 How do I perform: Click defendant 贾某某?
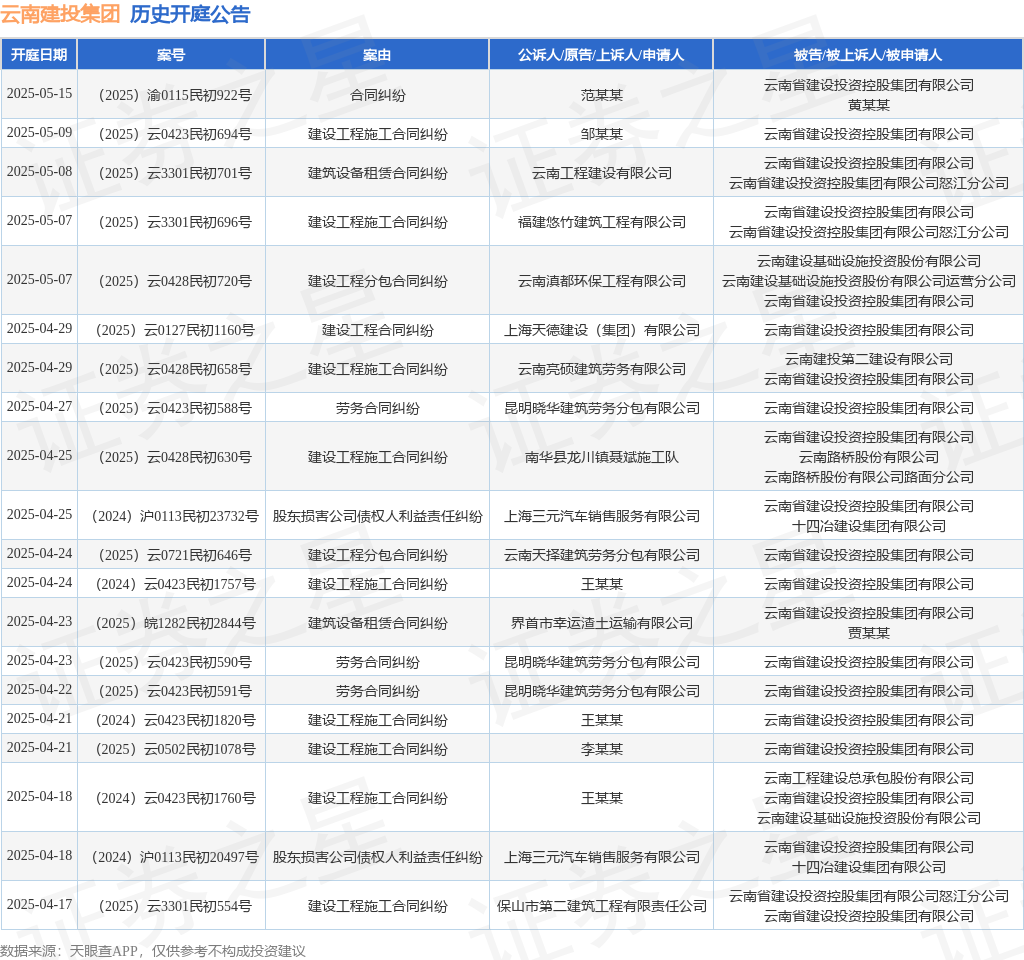869,633
